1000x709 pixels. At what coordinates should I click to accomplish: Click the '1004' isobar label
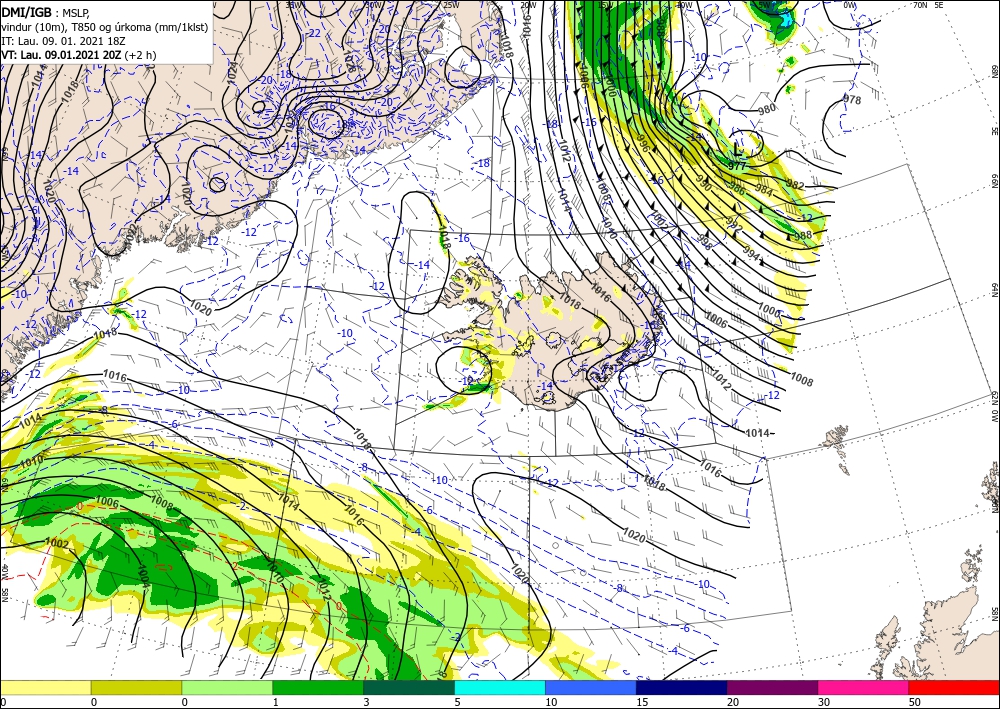tap(143, 577)
